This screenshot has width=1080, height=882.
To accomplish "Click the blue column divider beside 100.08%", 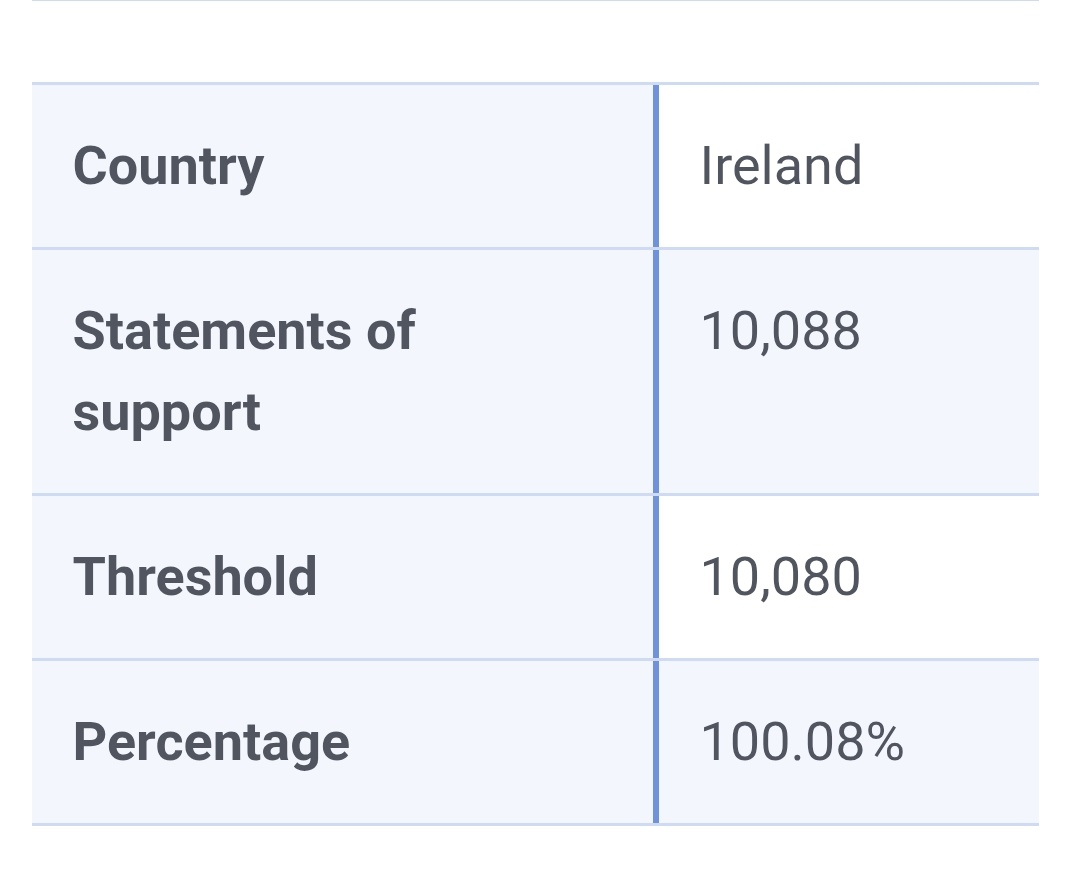I will tap(656, 742).
